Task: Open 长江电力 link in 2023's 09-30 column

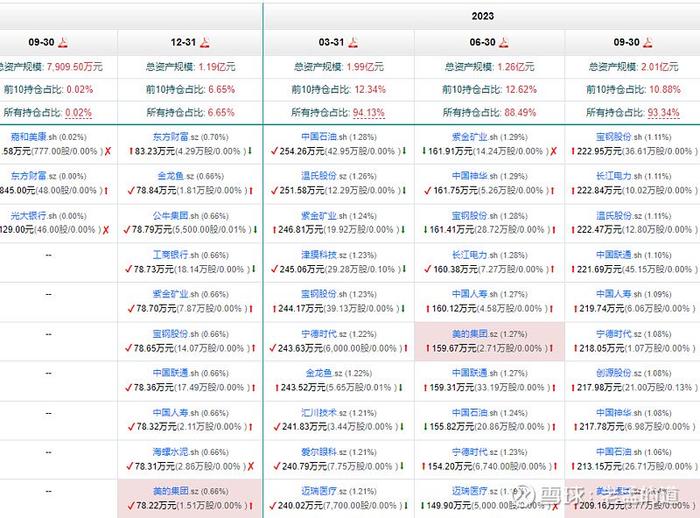Action: pos(614,176)
